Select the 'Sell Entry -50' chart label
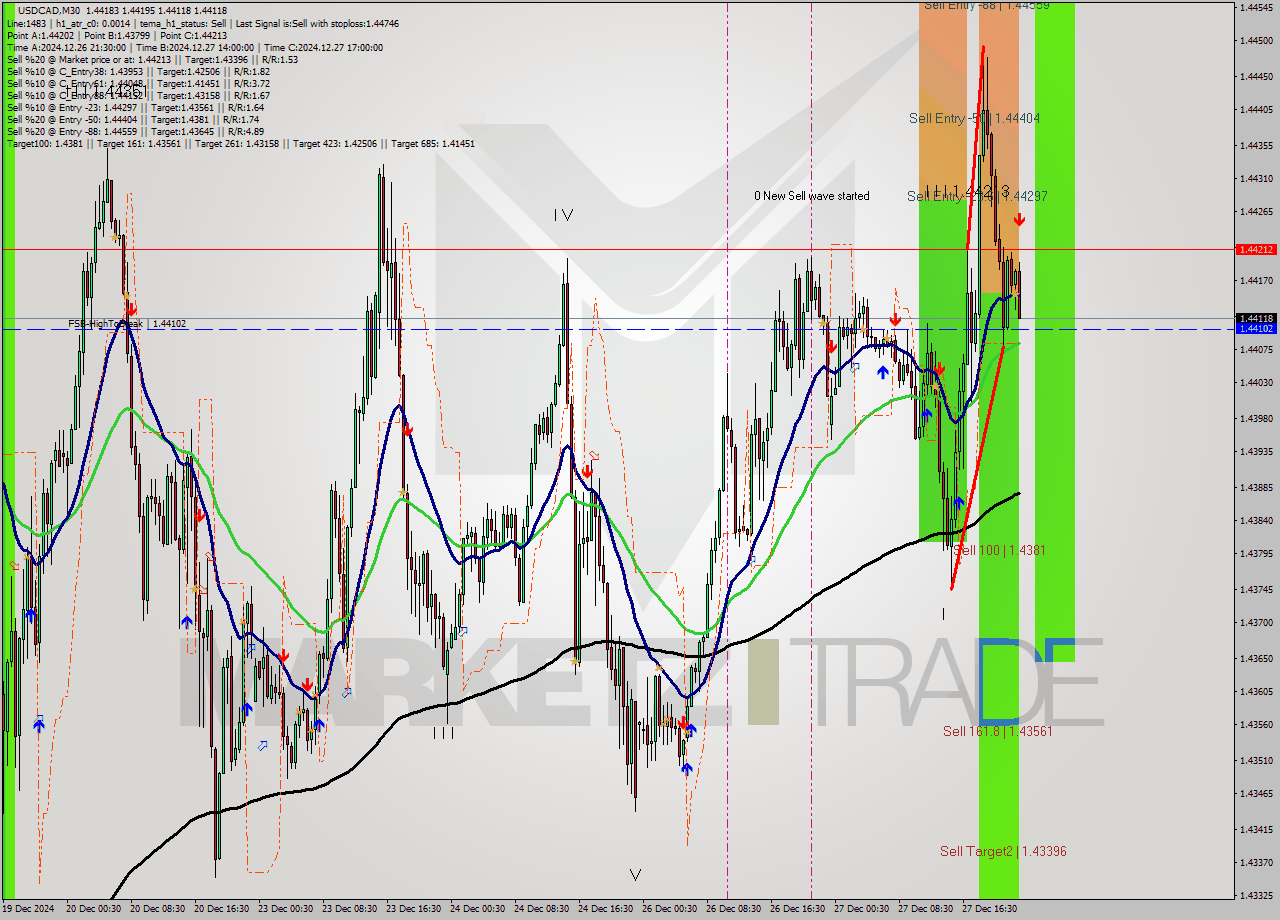This screenshot has height=920, width=1280. pos(974,118)
